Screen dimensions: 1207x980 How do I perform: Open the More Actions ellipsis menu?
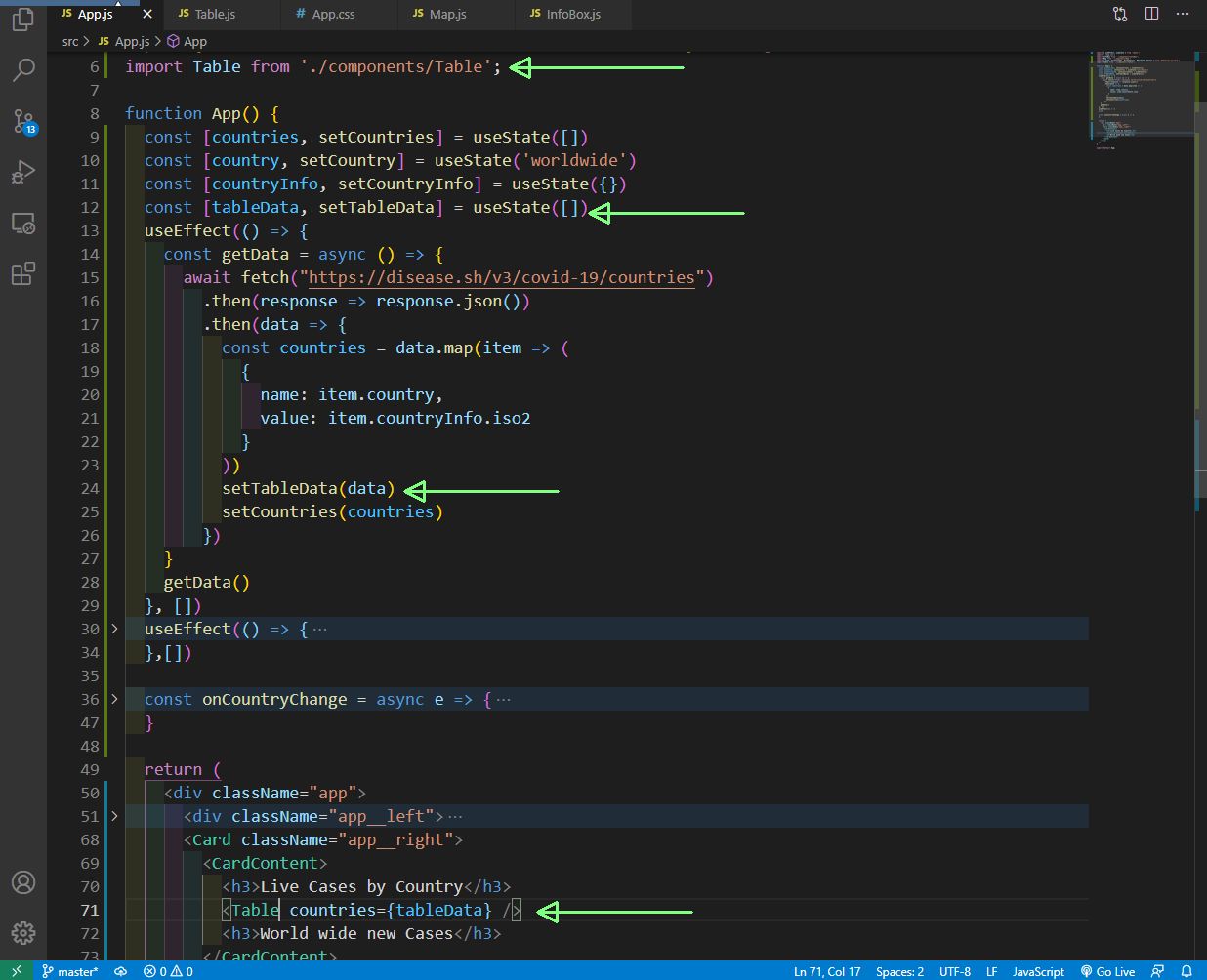point(1184,14)
